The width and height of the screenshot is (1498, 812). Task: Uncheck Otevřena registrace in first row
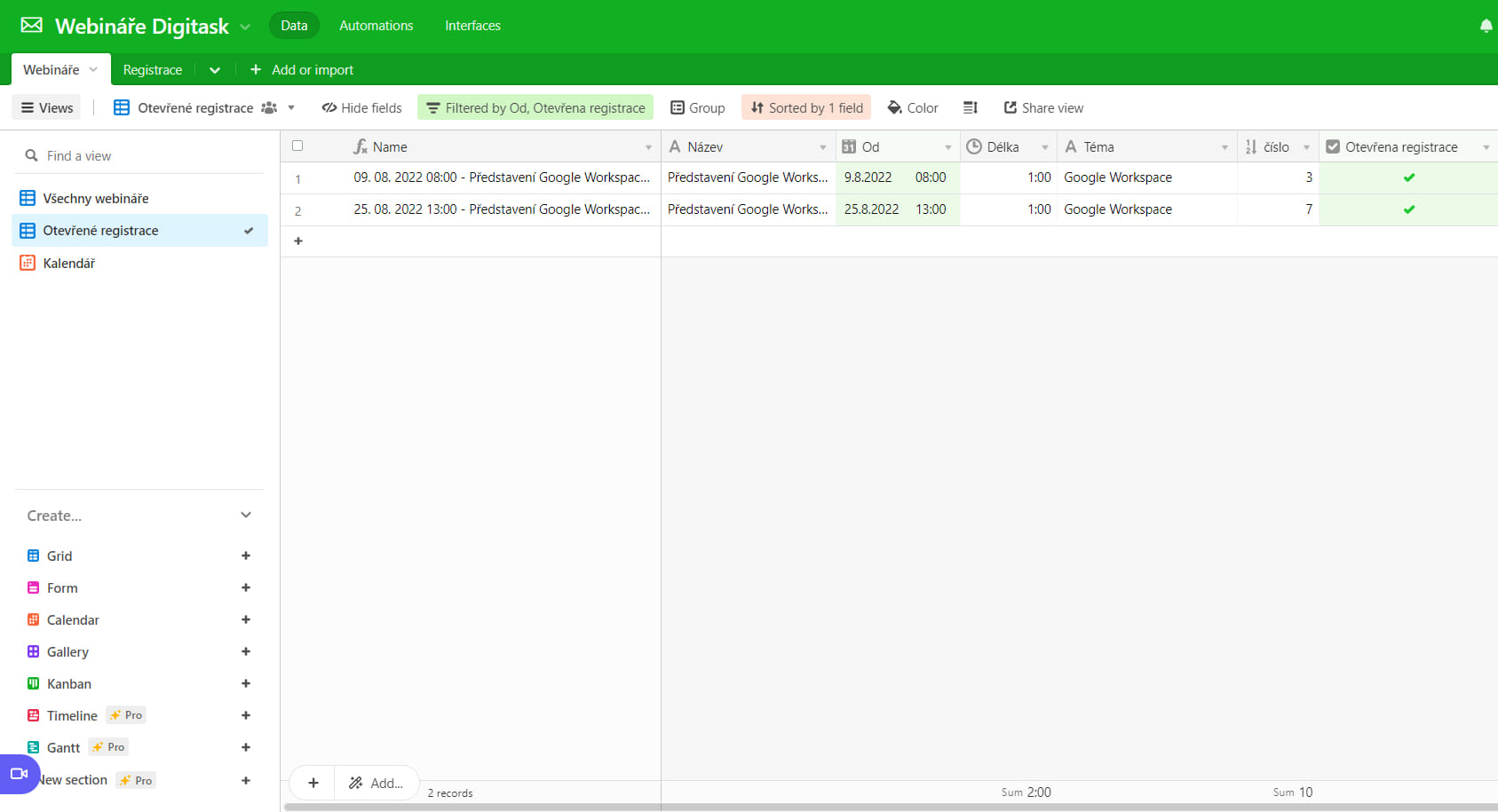pos(1408,177)
